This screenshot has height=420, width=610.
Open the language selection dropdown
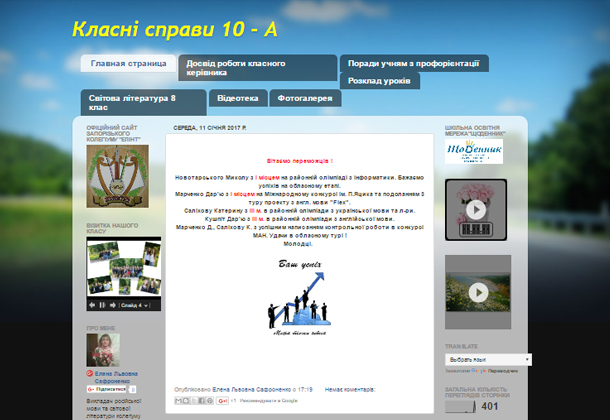(x=487, y=358)
